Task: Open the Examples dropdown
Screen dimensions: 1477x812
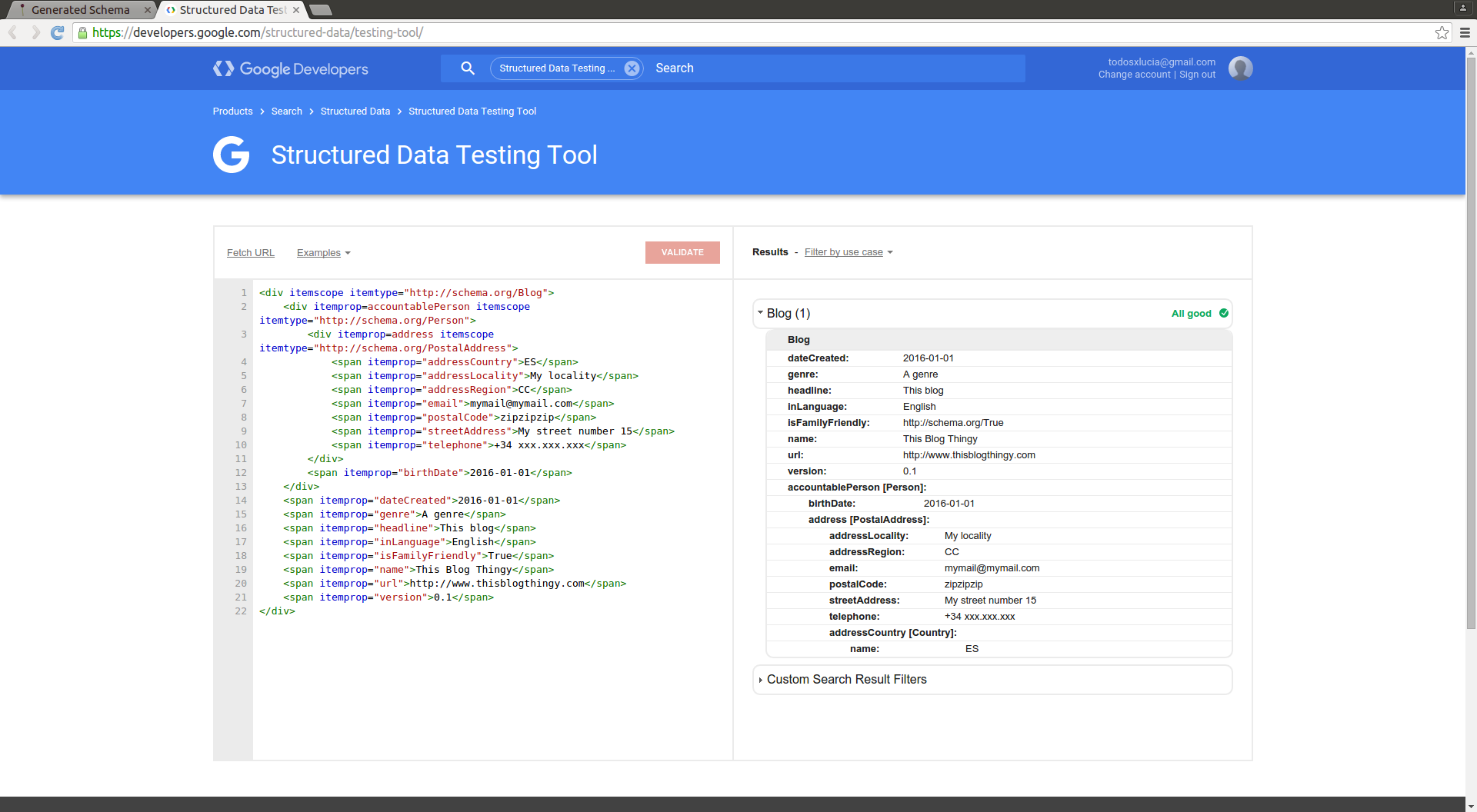Action: (x=323, y=253)
